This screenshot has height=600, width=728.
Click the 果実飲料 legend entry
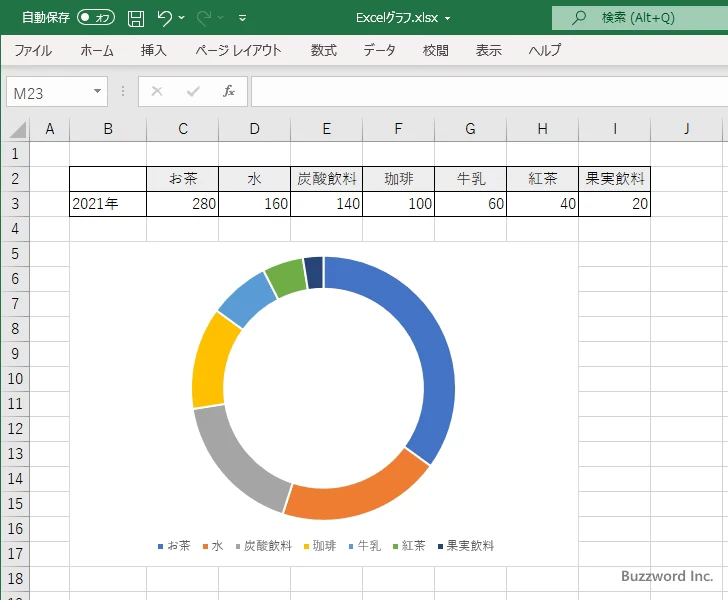(x=466, y=546)
